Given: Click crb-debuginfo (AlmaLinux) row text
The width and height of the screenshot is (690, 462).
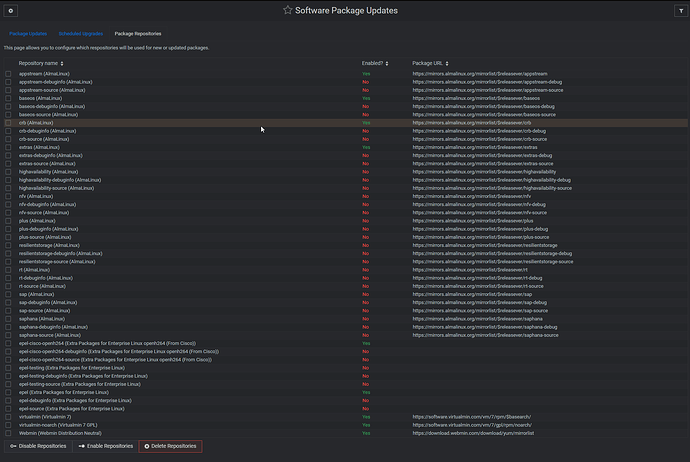Looking at the screenshot, I should pyautogui.click(x=48, y=131).
